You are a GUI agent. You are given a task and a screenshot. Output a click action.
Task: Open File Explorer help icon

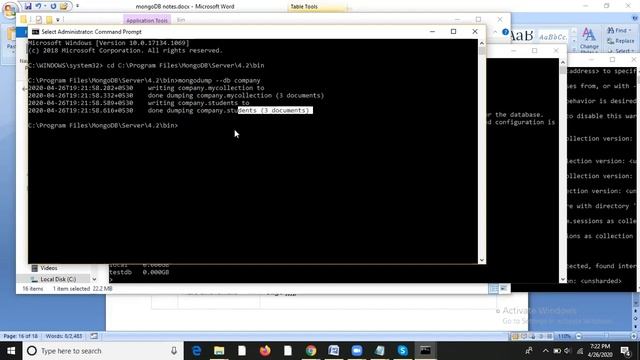pyautogui.click(x=505, y=32)
